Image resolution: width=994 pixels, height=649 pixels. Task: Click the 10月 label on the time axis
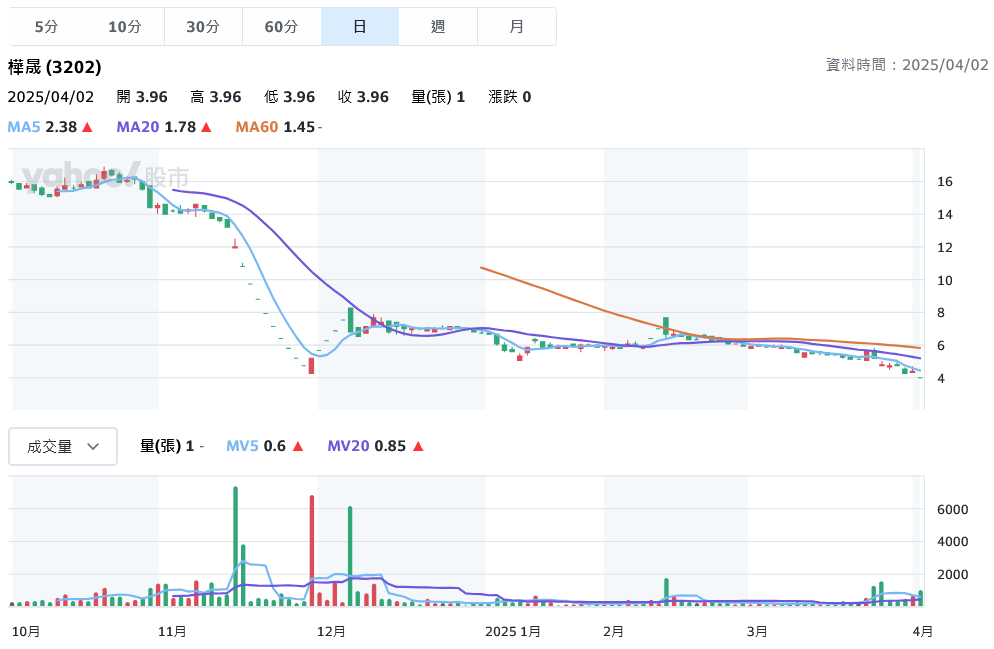click(x=26, y=631)
